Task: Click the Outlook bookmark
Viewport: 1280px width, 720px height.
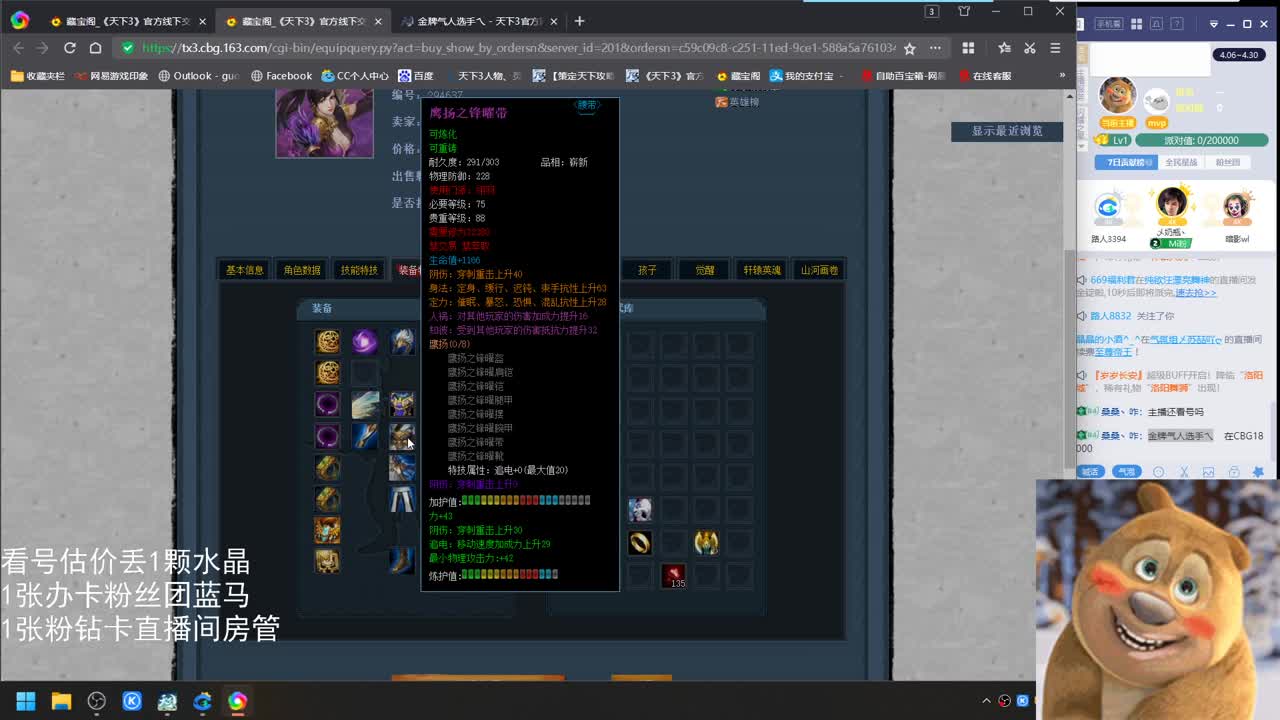Action: (x=199, y=76)
